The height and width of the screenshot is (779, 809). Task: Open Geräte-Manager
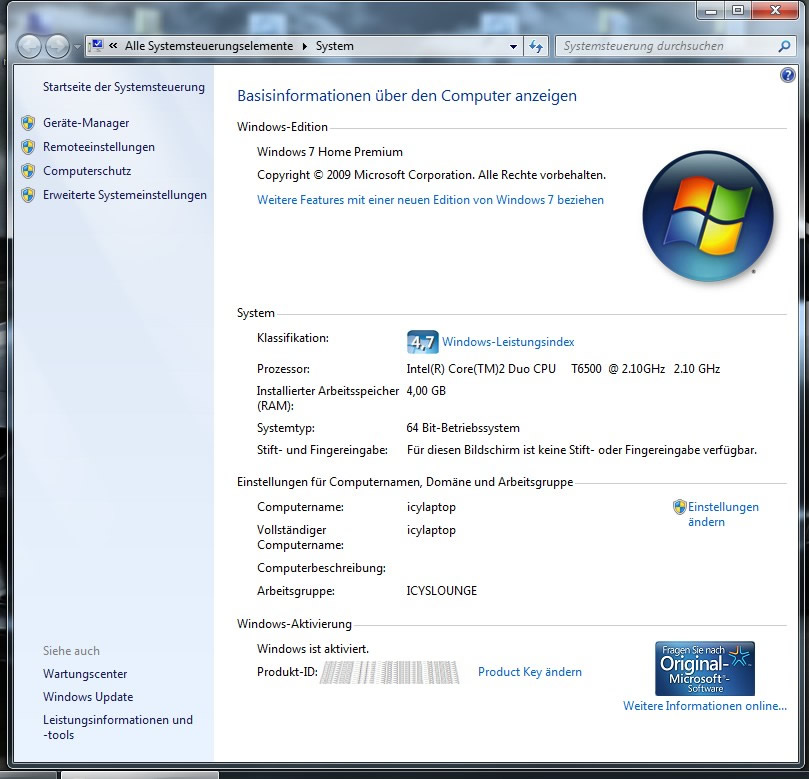pos(86,123)
